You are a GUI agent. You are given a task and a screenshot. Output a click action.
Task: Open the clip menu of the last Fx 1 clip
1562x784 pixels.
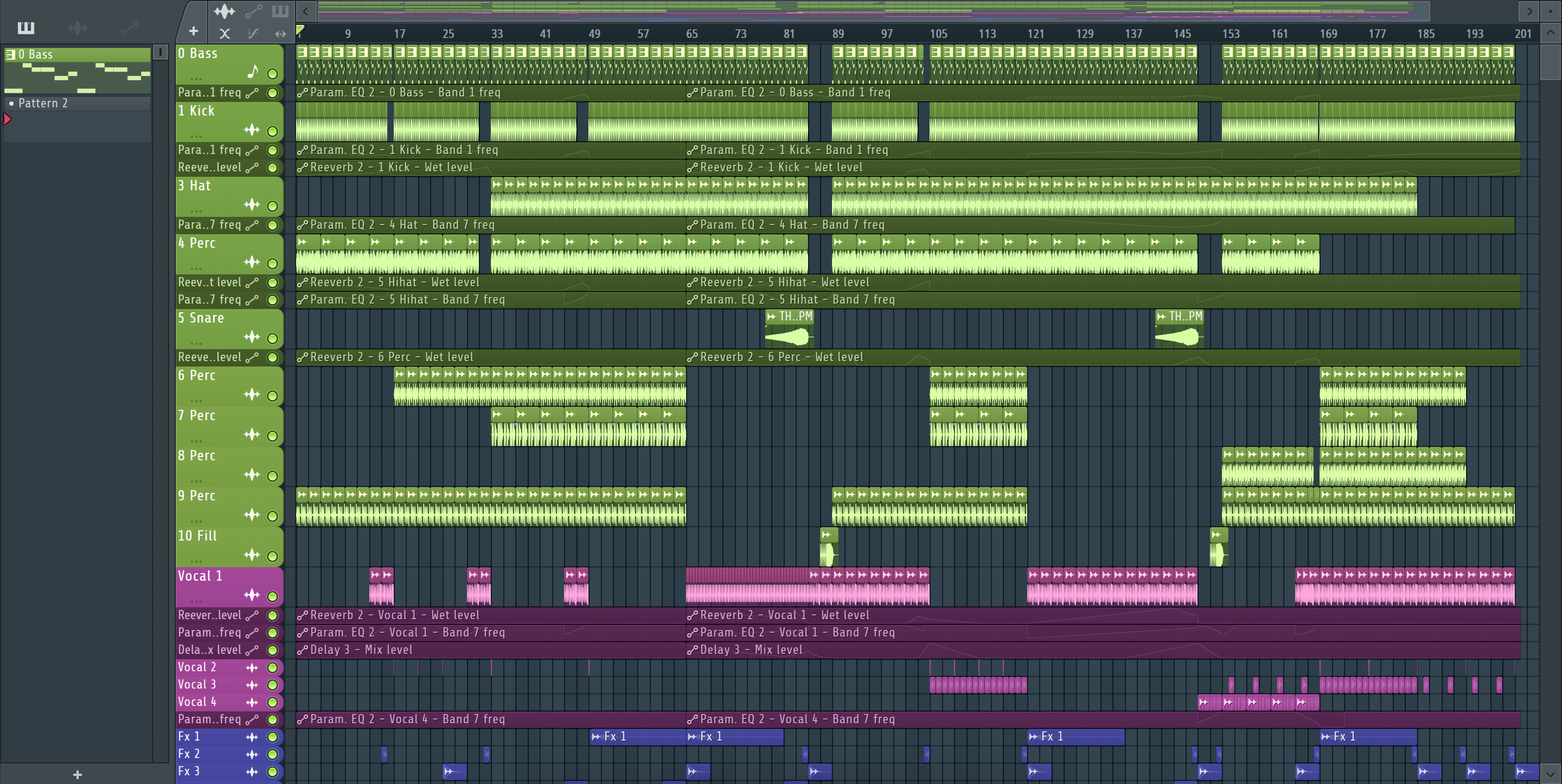tap(1326, 737)
